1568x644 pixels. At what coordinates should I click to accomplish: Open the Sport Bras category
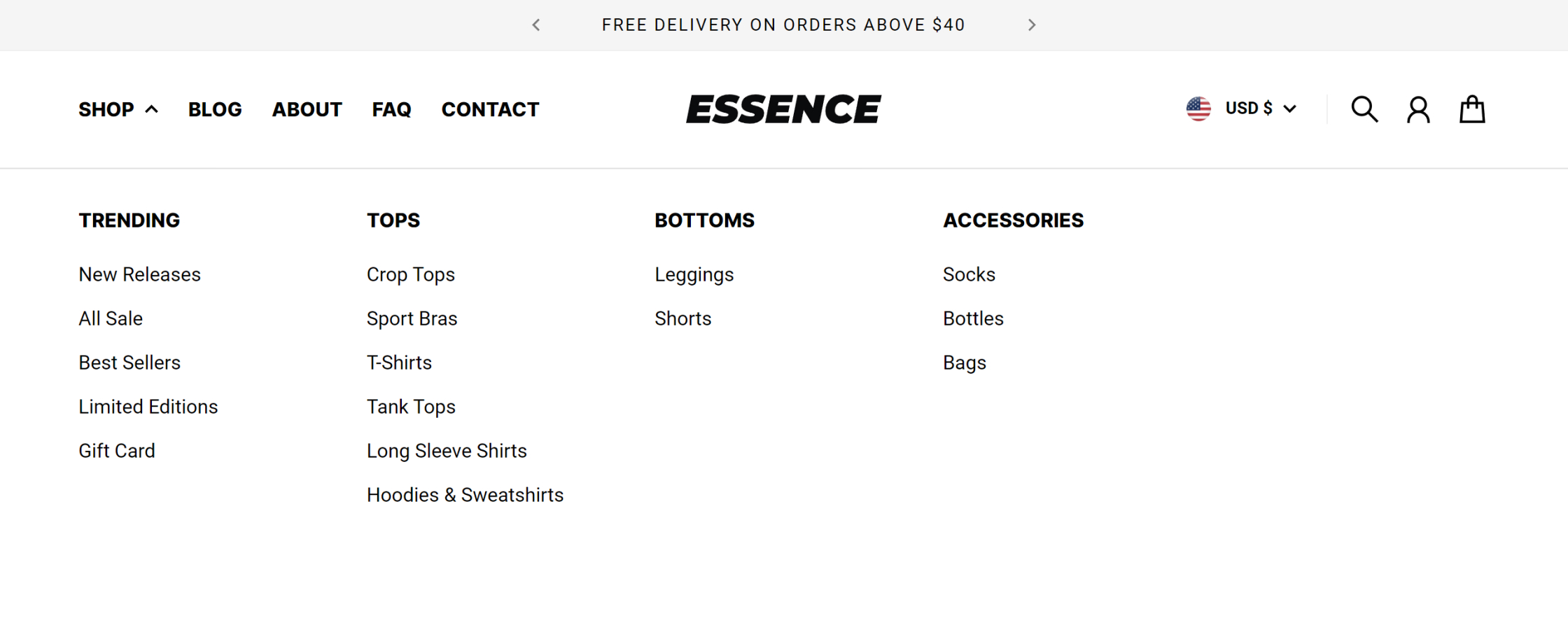[412, 318]
